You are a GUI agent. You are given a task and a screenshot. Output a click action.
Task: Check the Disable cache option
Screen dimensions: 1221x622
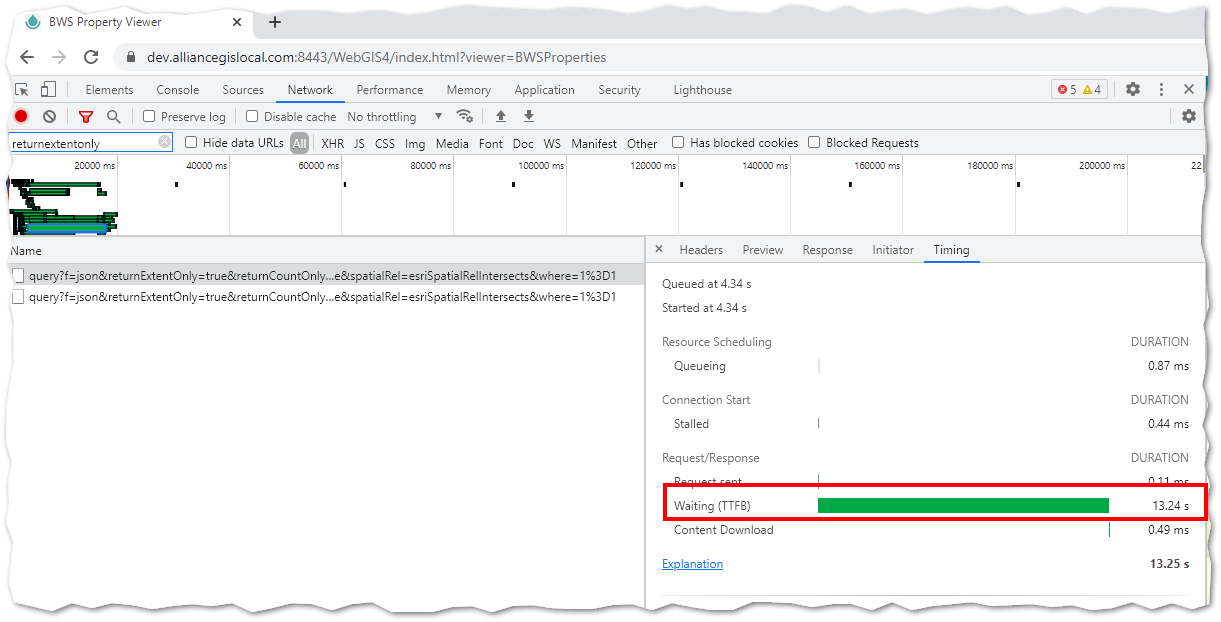pos(252,117)
